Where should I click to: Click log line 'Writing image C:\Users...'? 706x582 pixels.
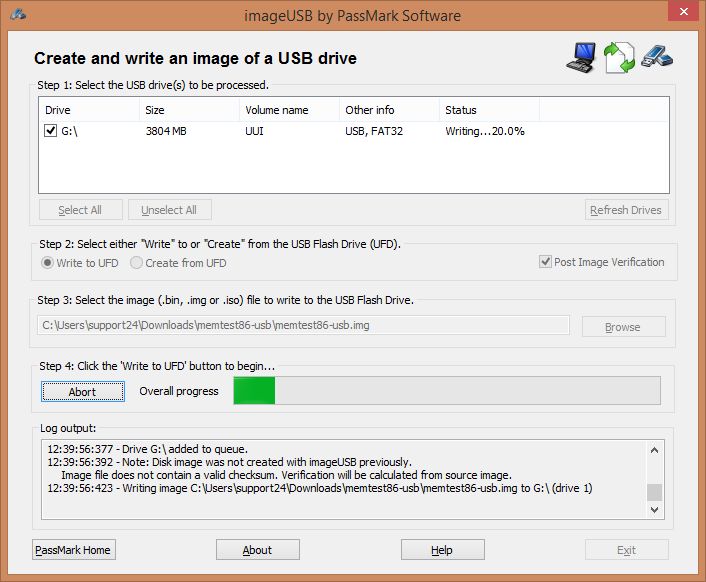320,488
